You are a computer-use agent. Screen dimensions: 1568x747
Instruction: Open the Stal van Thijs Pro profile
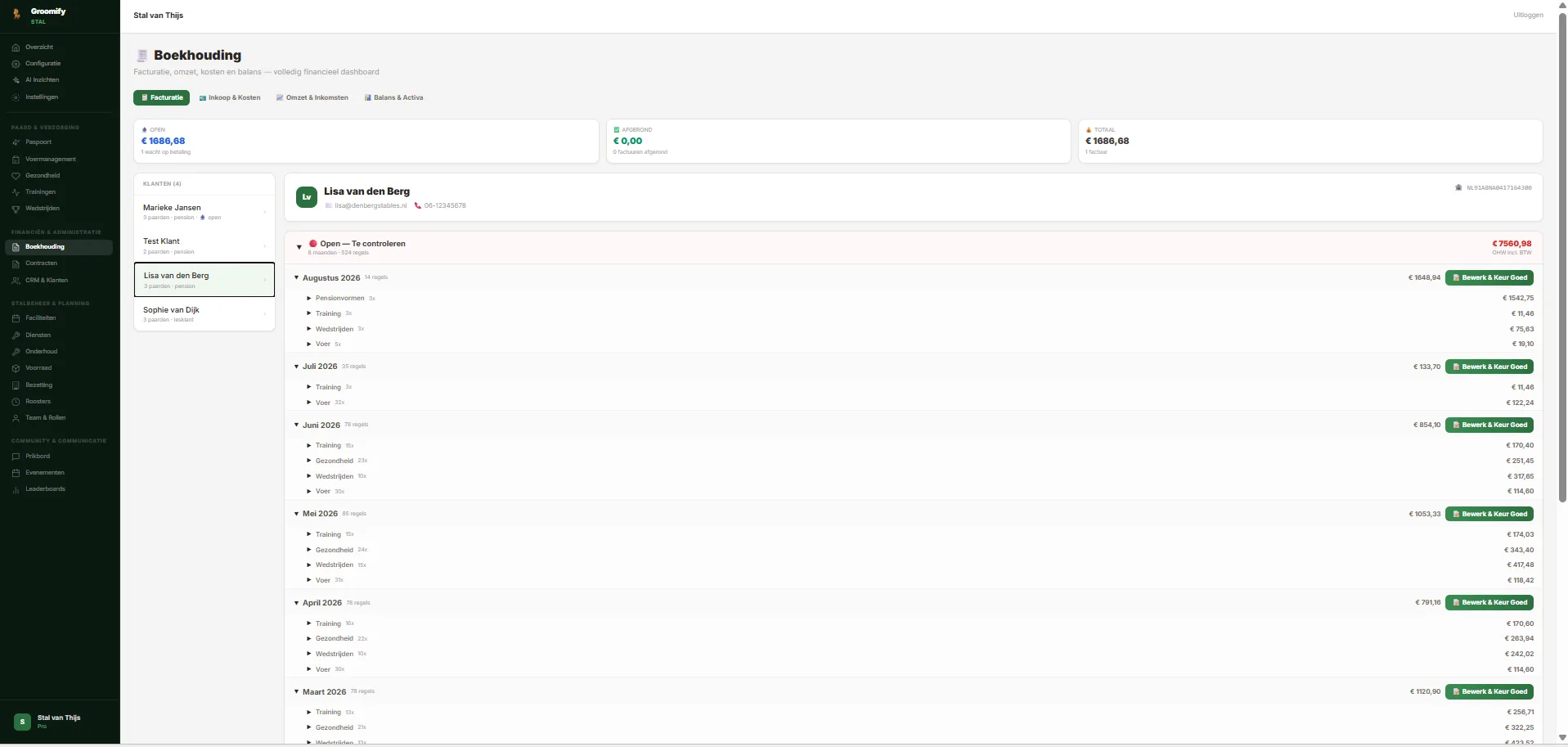pos(60,722)
